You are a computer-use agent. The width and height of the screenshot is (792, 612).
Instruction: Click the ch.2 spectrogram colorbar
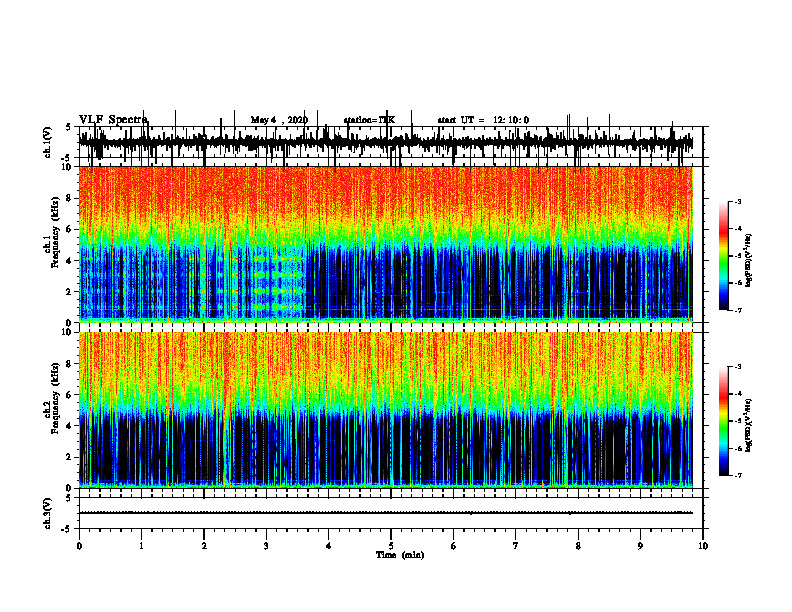tap(724, 421)
